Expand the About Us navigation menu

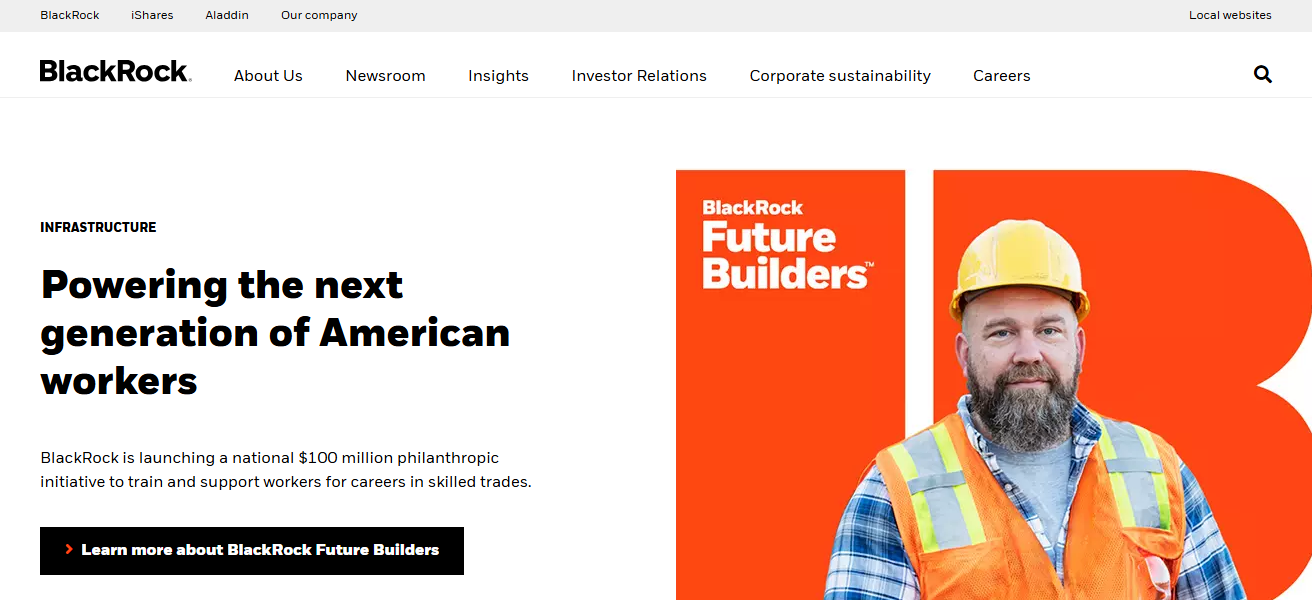point(268,76)
